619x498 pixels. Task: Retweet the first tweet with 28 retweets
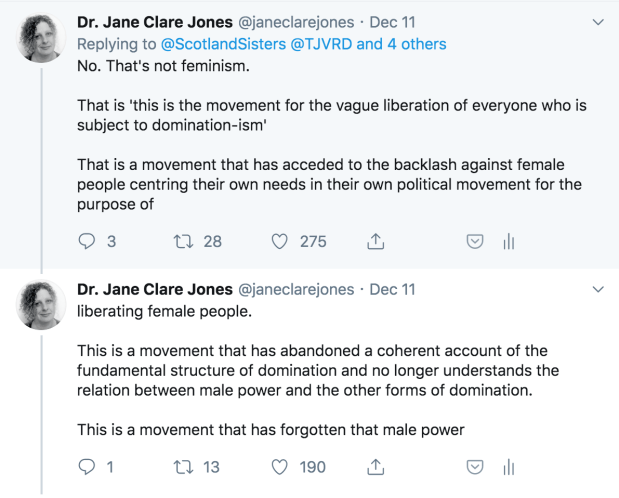pyautogui.click(x=183, y=241)
